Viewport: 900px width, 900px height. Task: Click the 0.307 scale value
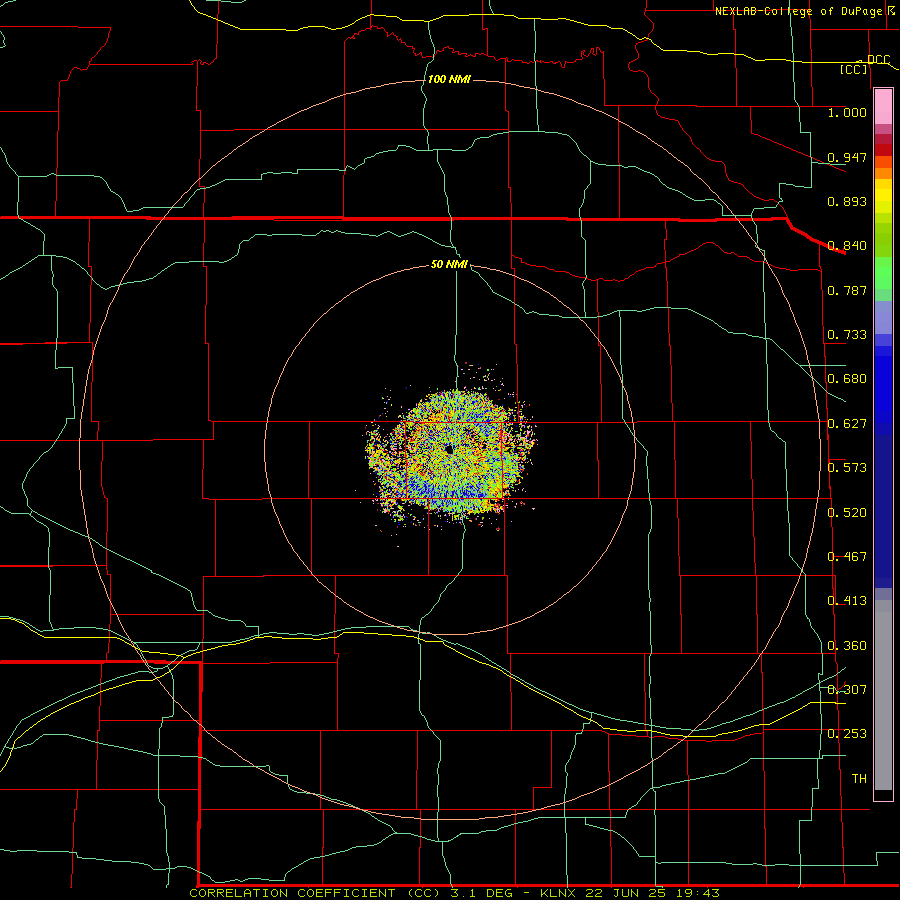[x=847, y=690]
